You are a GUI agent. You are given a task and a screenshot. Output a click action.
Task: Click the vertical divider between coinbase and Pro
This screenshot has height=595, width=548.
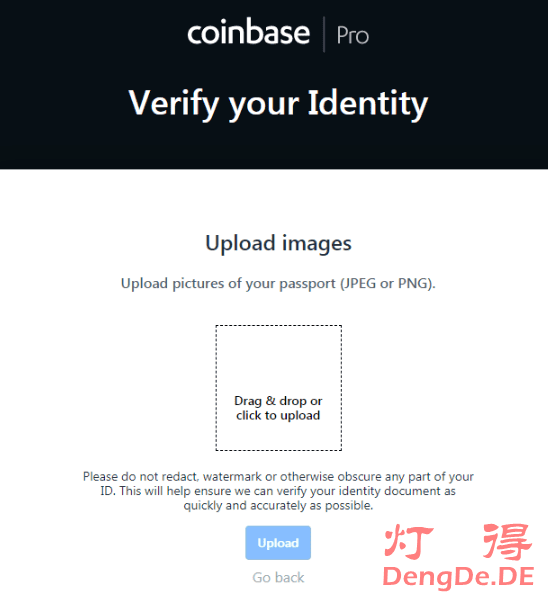[x=324, y=34]
